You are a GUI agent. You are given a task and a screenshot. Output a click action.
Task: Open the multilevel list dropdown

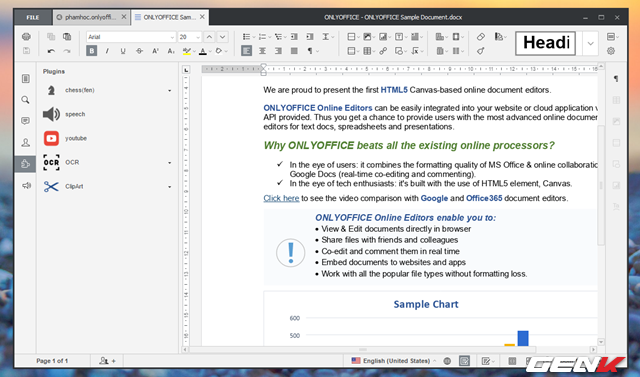286,37
